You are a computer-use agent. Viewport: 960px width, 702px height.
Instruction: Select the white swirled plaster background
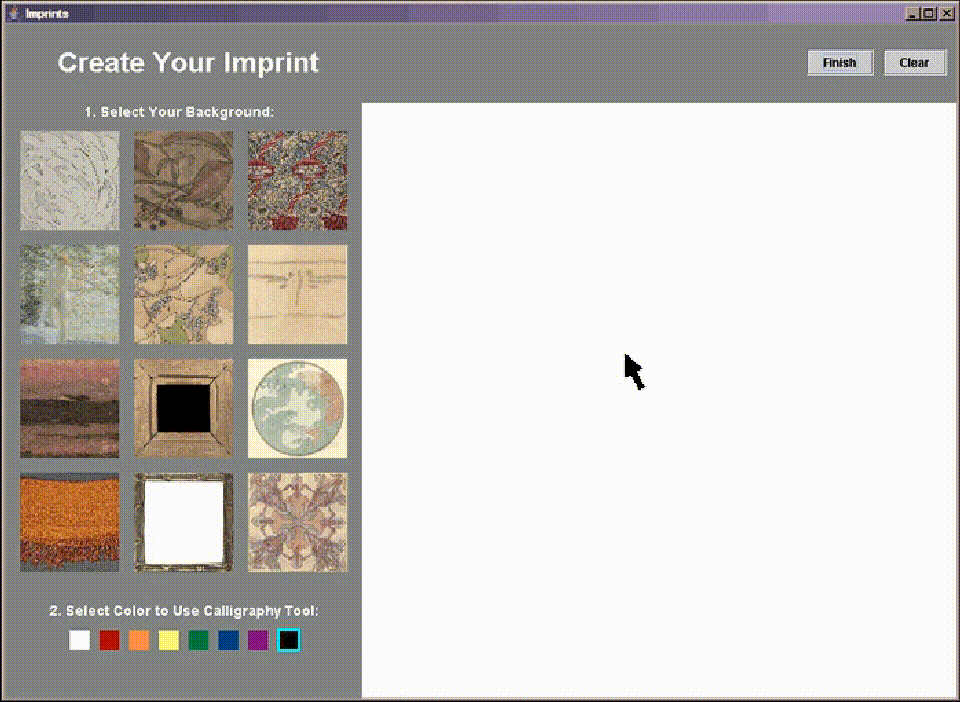pos(70,181)
